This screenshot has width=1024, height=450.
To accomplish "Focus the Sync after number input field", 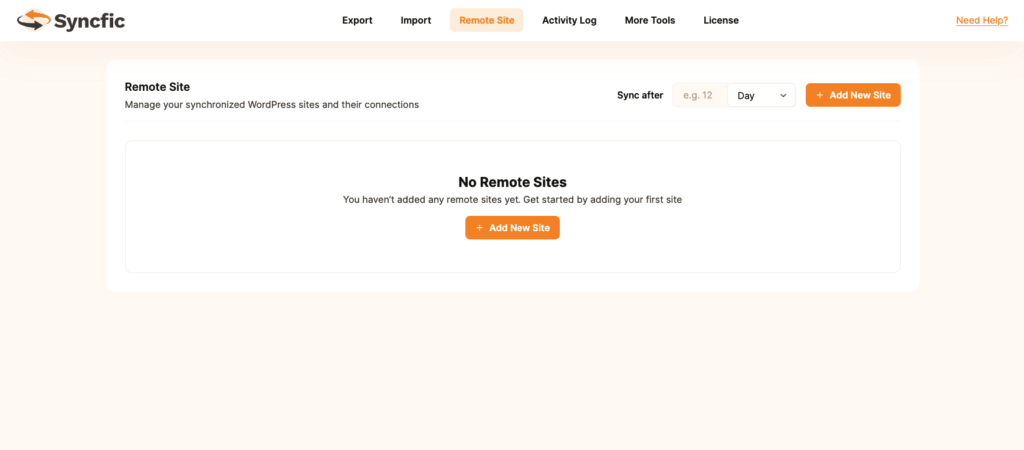I will click(x=699, y=95).
